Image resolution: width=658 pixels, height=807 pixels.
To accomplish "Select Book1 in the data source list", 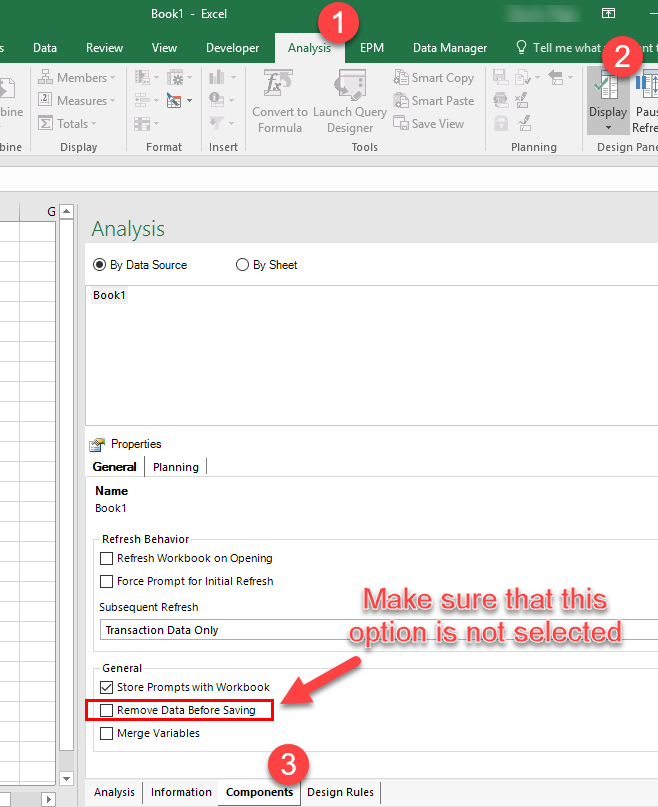I will (x=109, y=295).
